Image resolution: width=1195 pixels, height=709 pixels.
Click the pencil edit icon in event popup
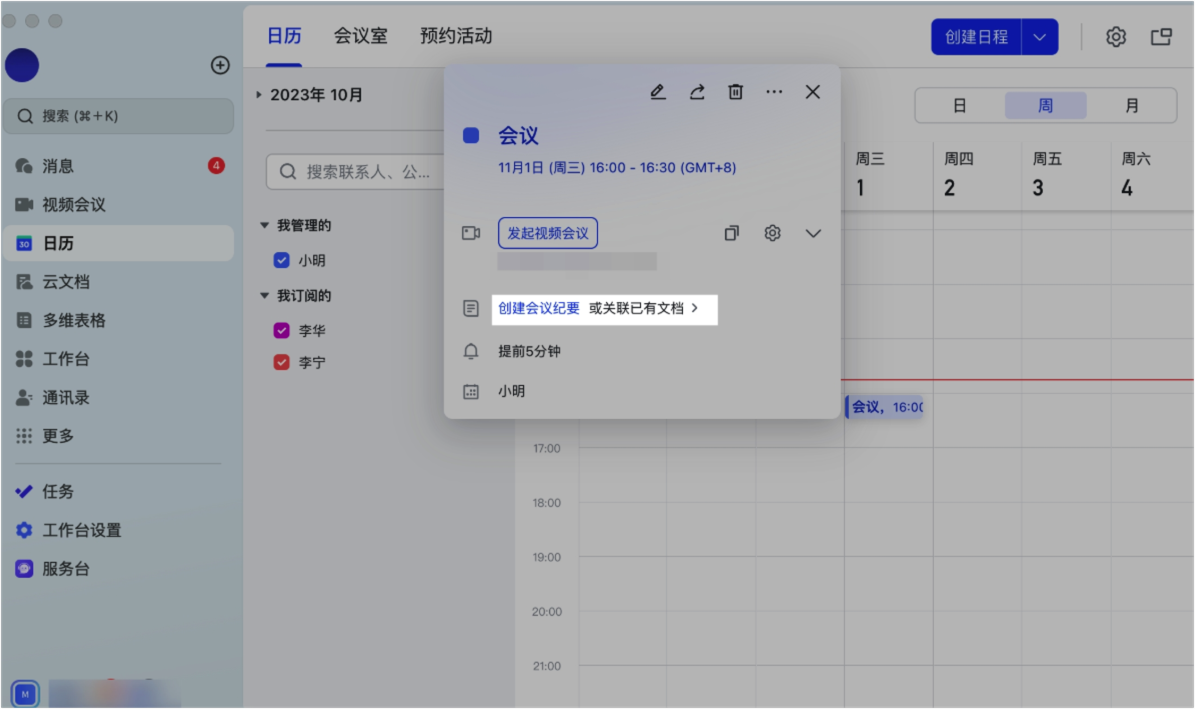pos(657,92)
